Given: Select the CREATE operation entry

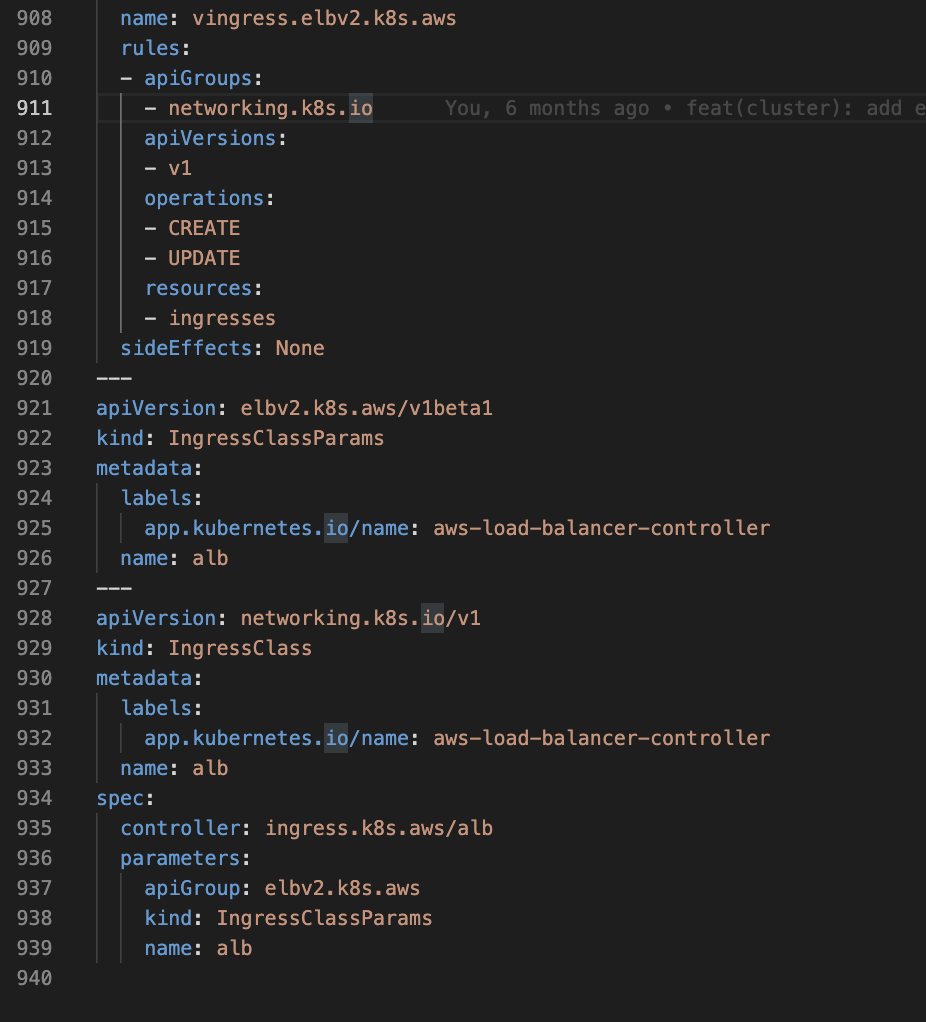Looking at the screenshot, I should point(204,228).
